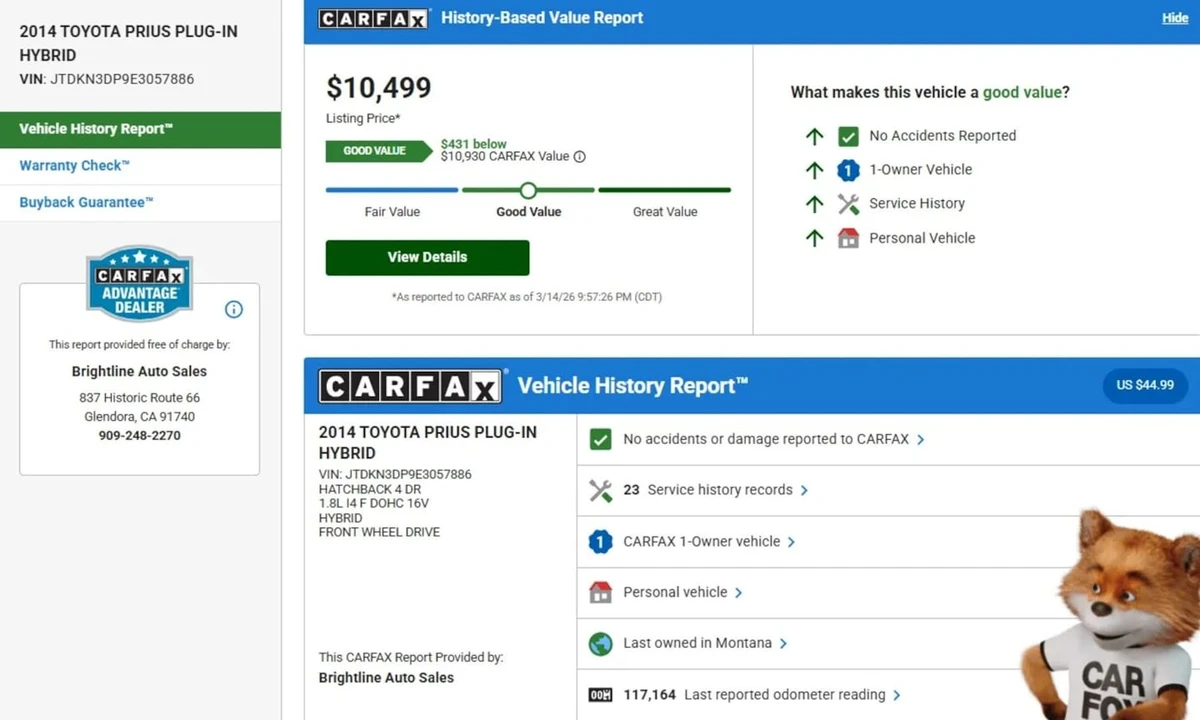The height and width of the screenshot is (720, 1200).
Task: Click the blue Fair Value bar segment
Action: [392, 190]
